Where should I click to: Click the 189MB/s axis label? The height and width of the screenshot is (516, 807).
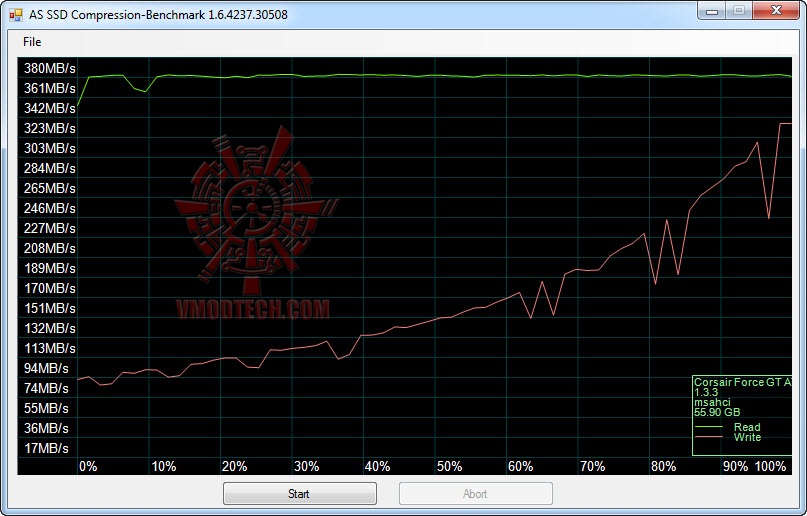(49, 269)
